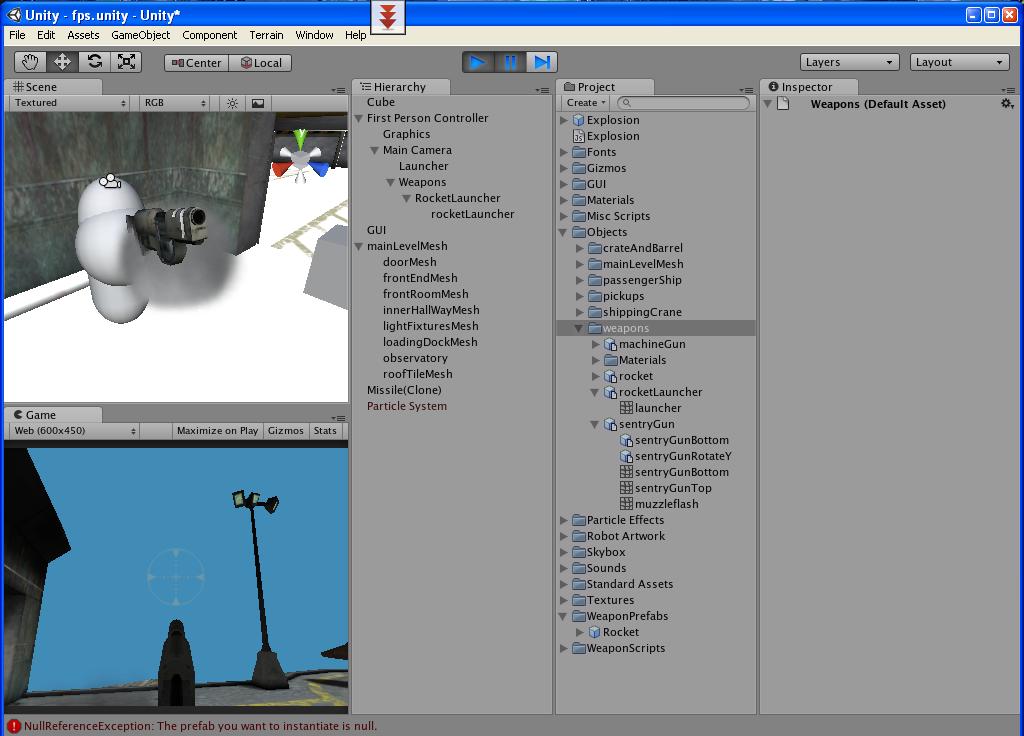Click the camera gizmo icon in Scene
This screenshot has height=736, width=1024.
coord(110,181)
